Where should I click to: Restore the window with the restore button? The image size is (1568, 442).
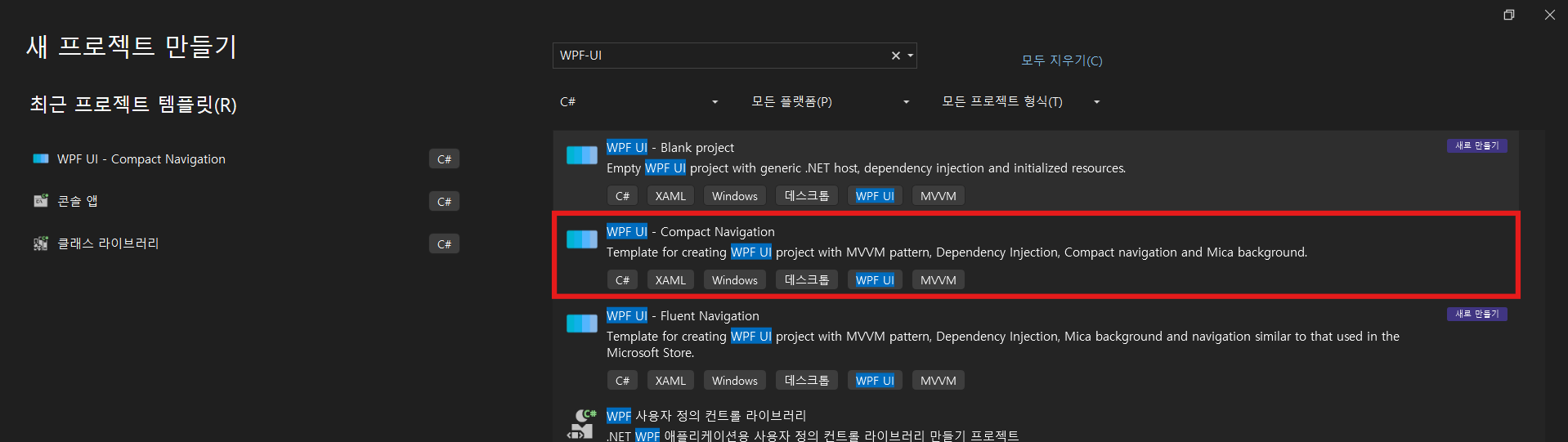click(1509, 15)
